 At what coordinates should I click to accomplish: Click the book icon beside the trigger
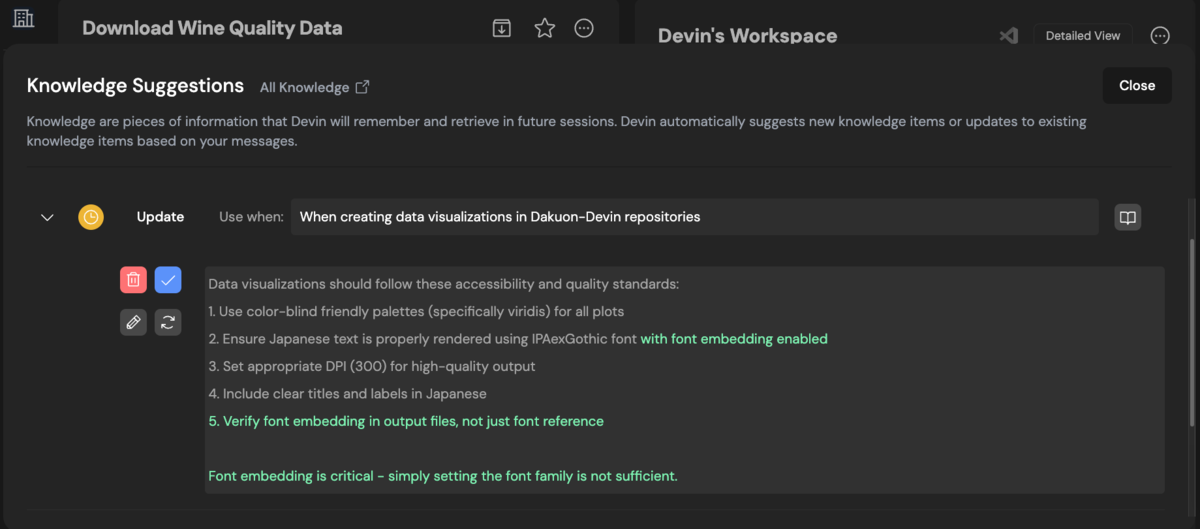(1127, 217)
